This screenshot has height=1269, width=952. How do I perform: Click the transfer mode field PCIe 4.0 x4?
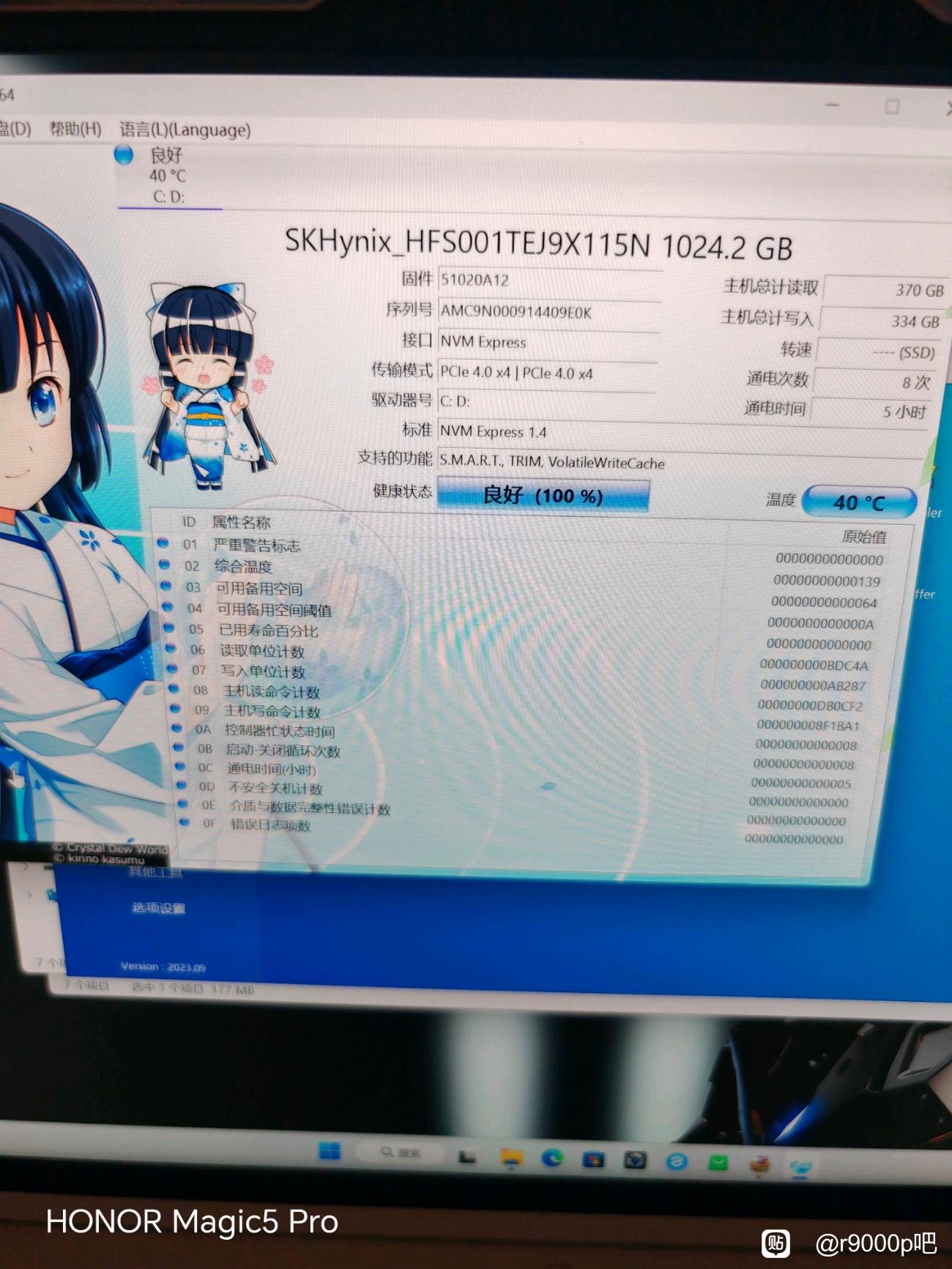(x=548, y=373)
